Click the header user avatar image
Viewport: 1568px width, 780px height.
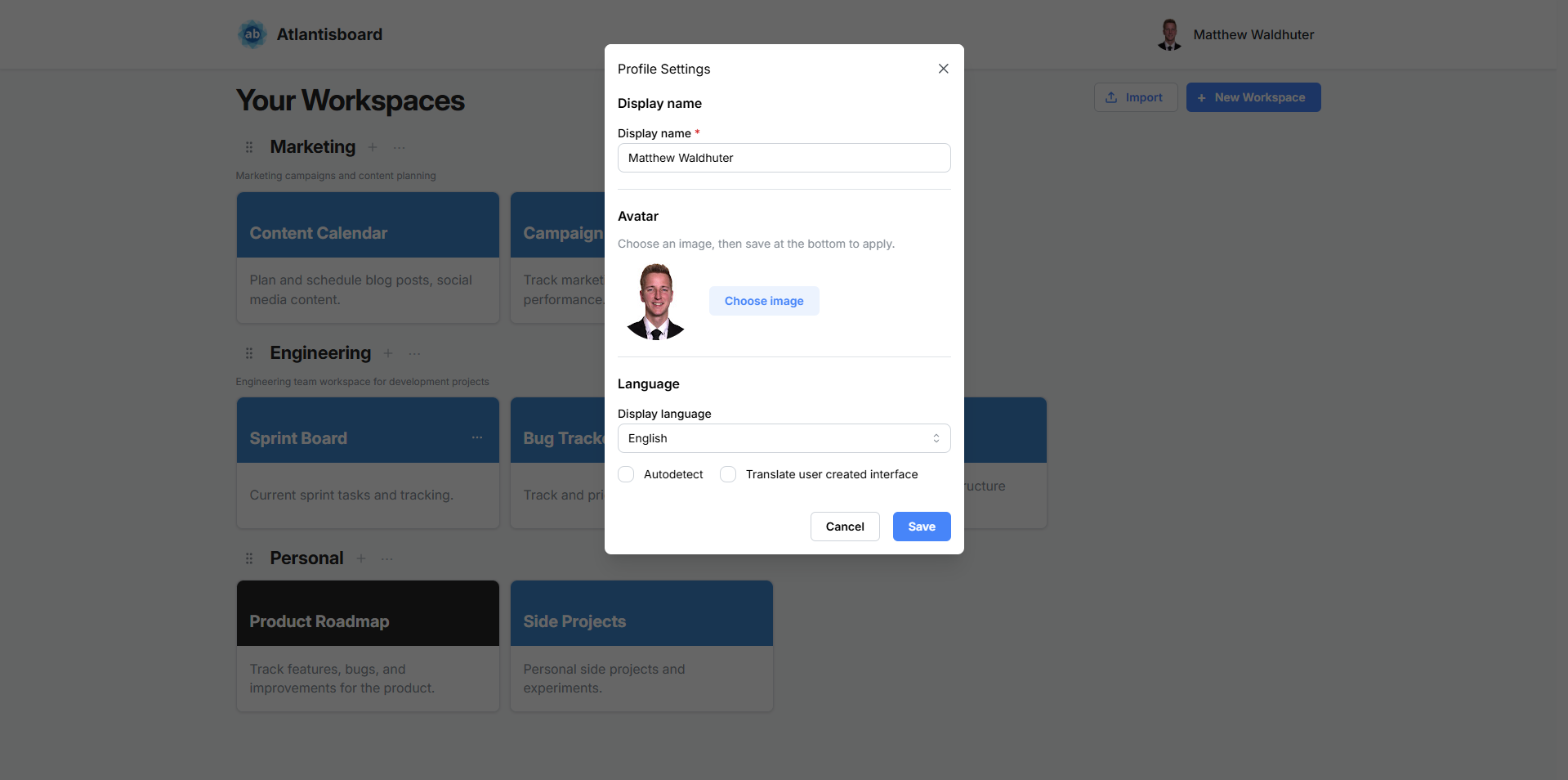[1169, 34]
